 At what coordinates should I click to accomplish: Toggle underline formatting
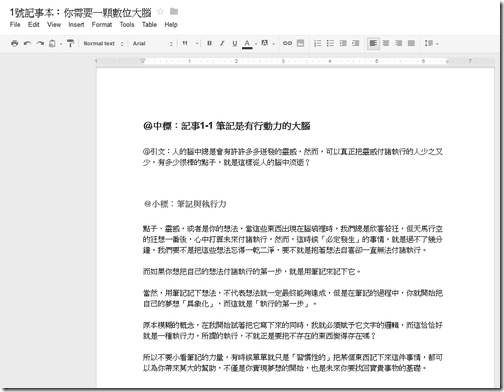(x=235, y=43)
